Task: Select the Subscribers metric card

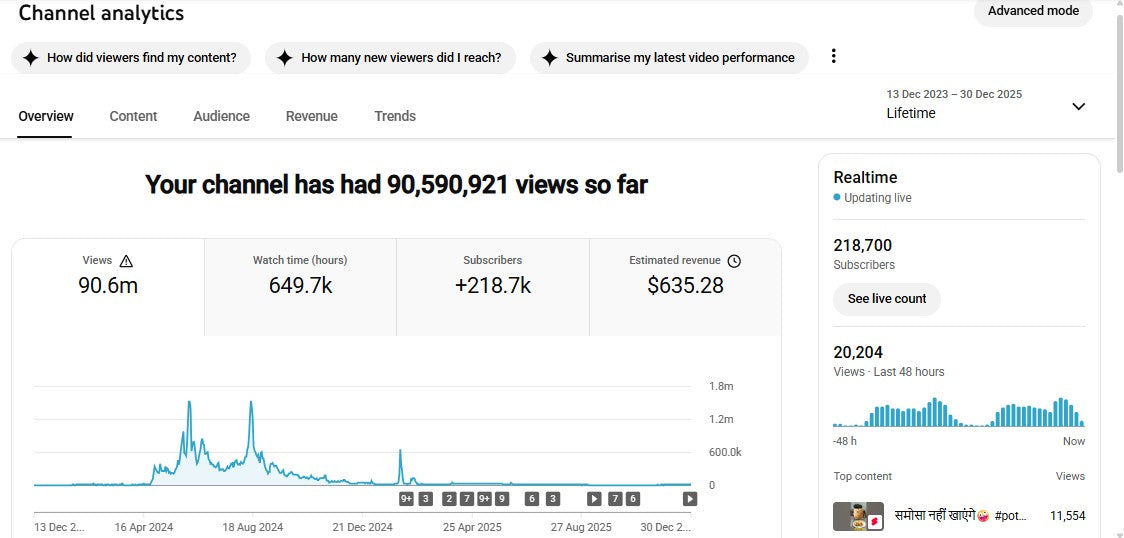Action: pyautogui.click(x=492, y=286)
